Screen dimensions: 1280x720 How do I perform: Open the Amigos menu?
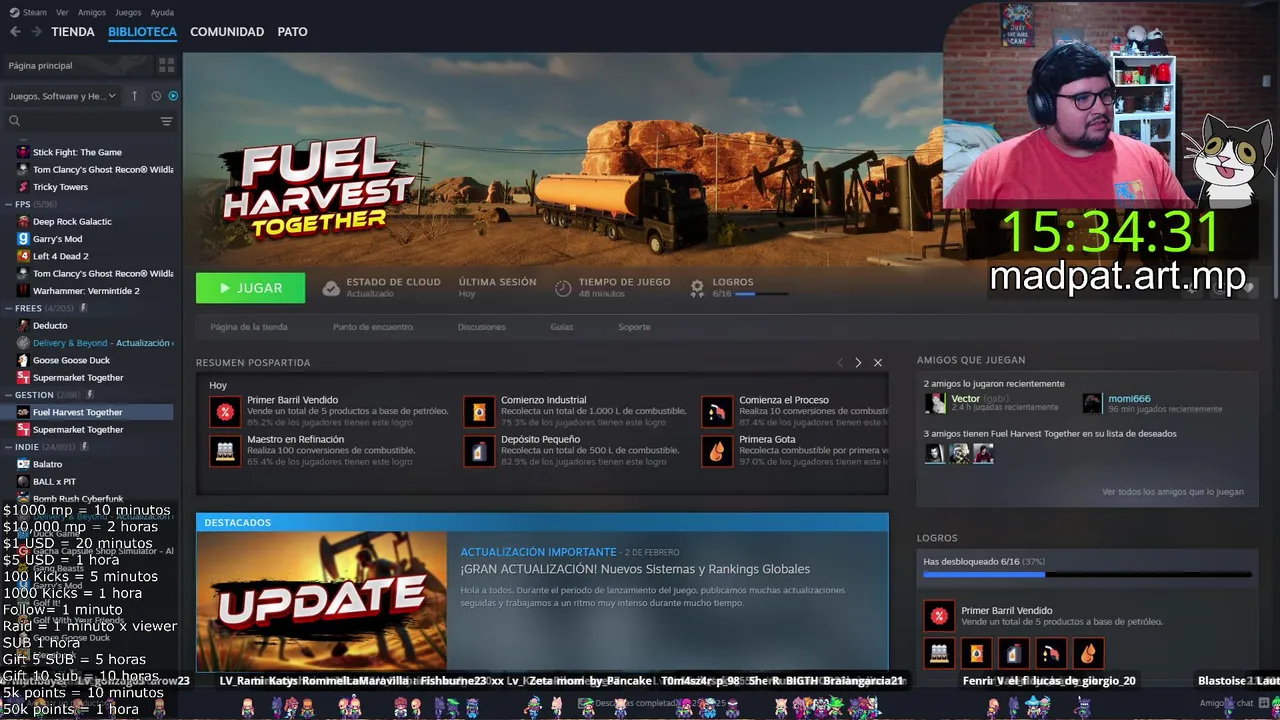pyautogui.click(x=92, y=12)
